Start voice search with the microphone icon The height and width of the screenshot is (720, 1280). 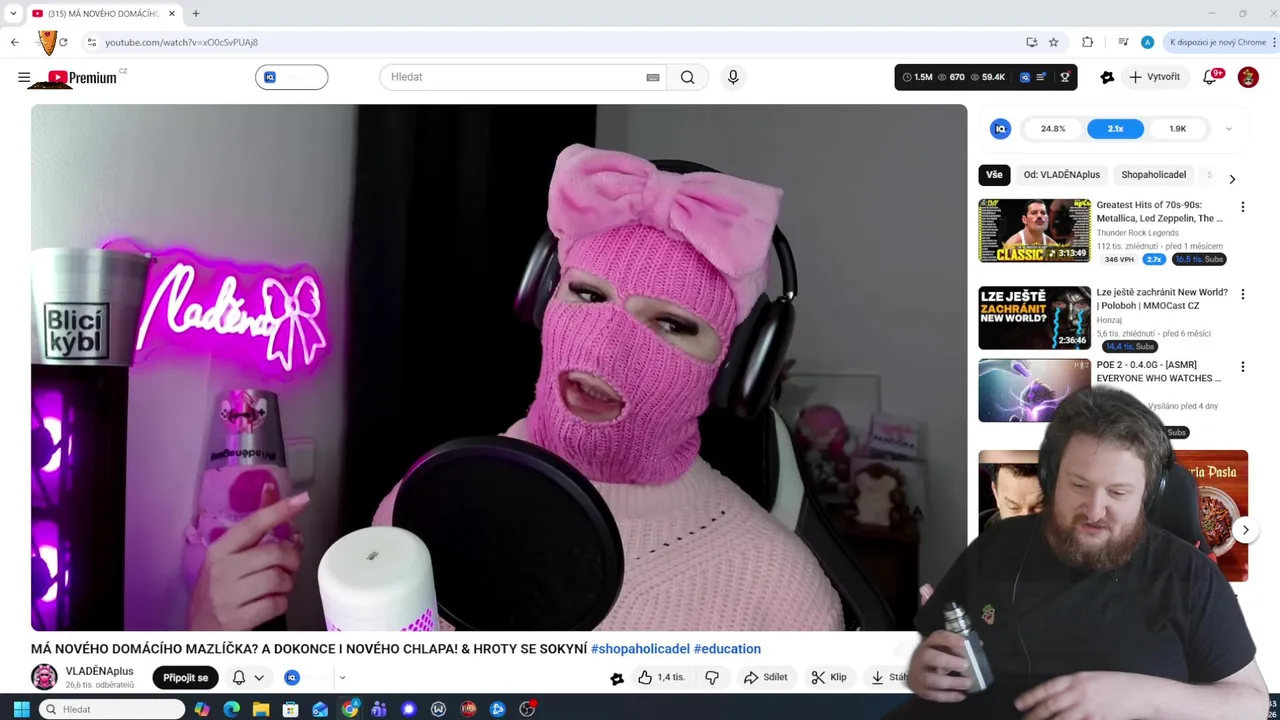coord(733,77)
